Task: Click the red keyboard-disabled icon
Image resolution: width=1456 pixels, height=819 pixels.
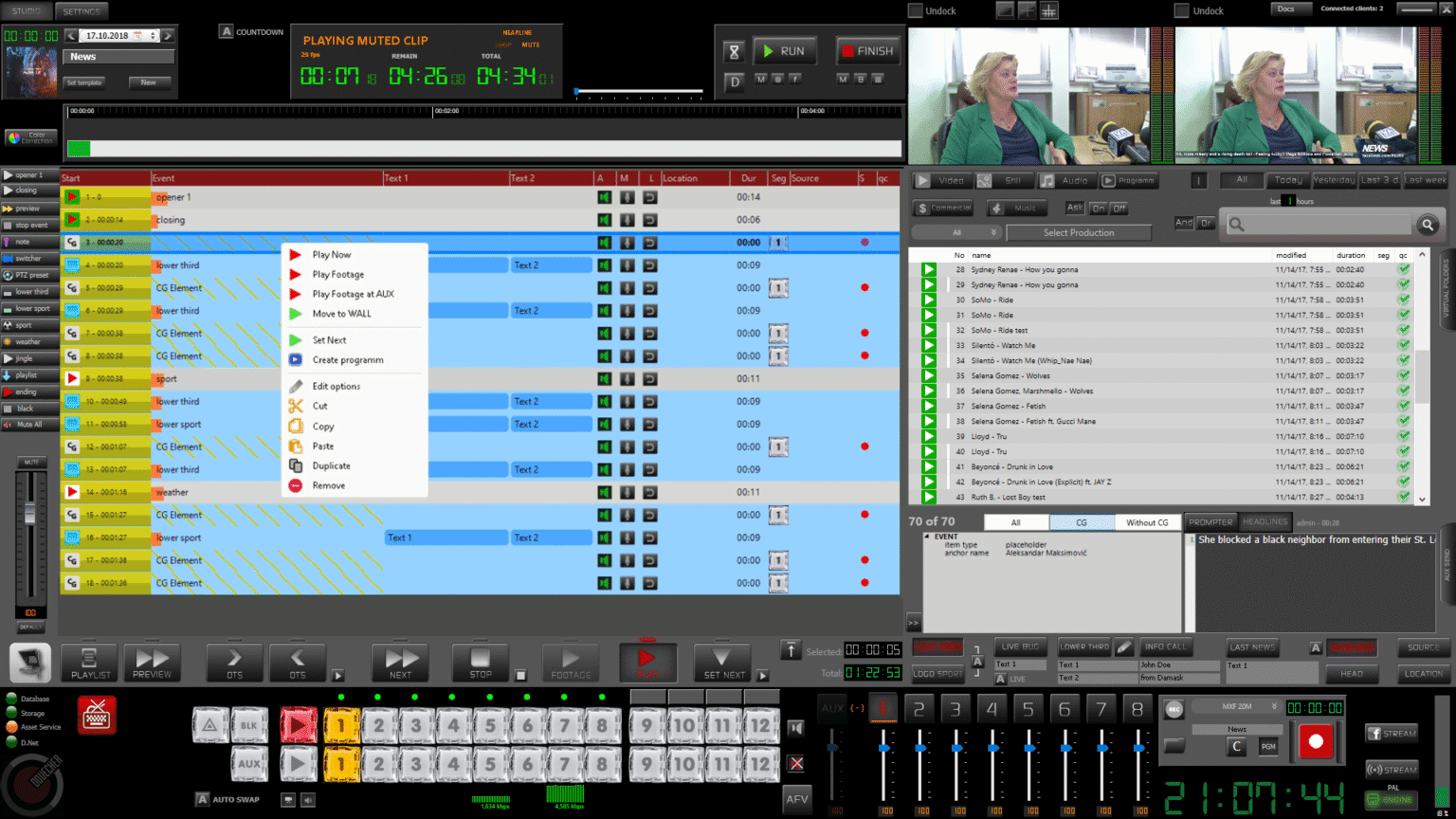Action: (x=97, y=716)
